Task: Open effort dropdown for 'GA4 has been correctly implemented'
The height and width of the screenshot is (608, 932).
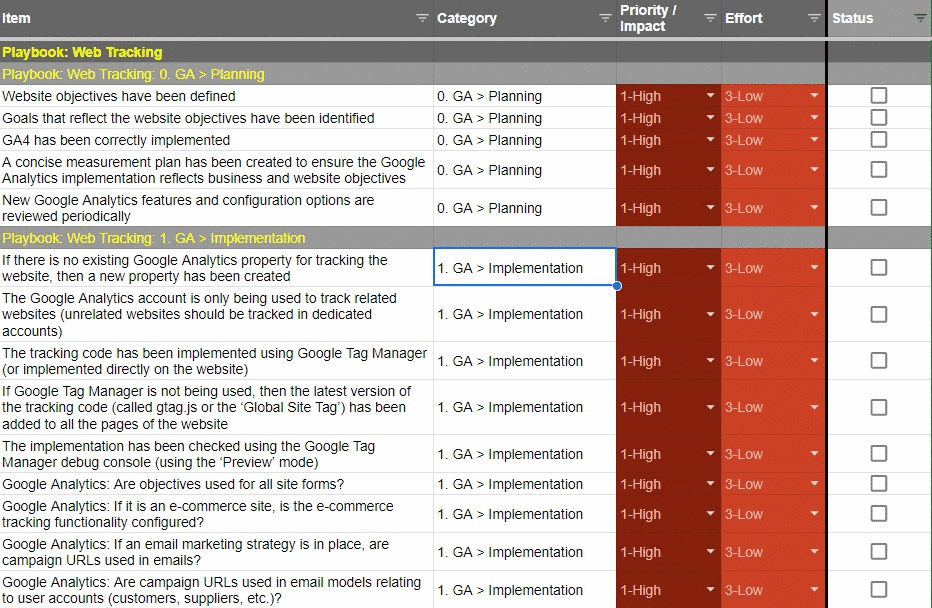Action: [x=814, y=140]
